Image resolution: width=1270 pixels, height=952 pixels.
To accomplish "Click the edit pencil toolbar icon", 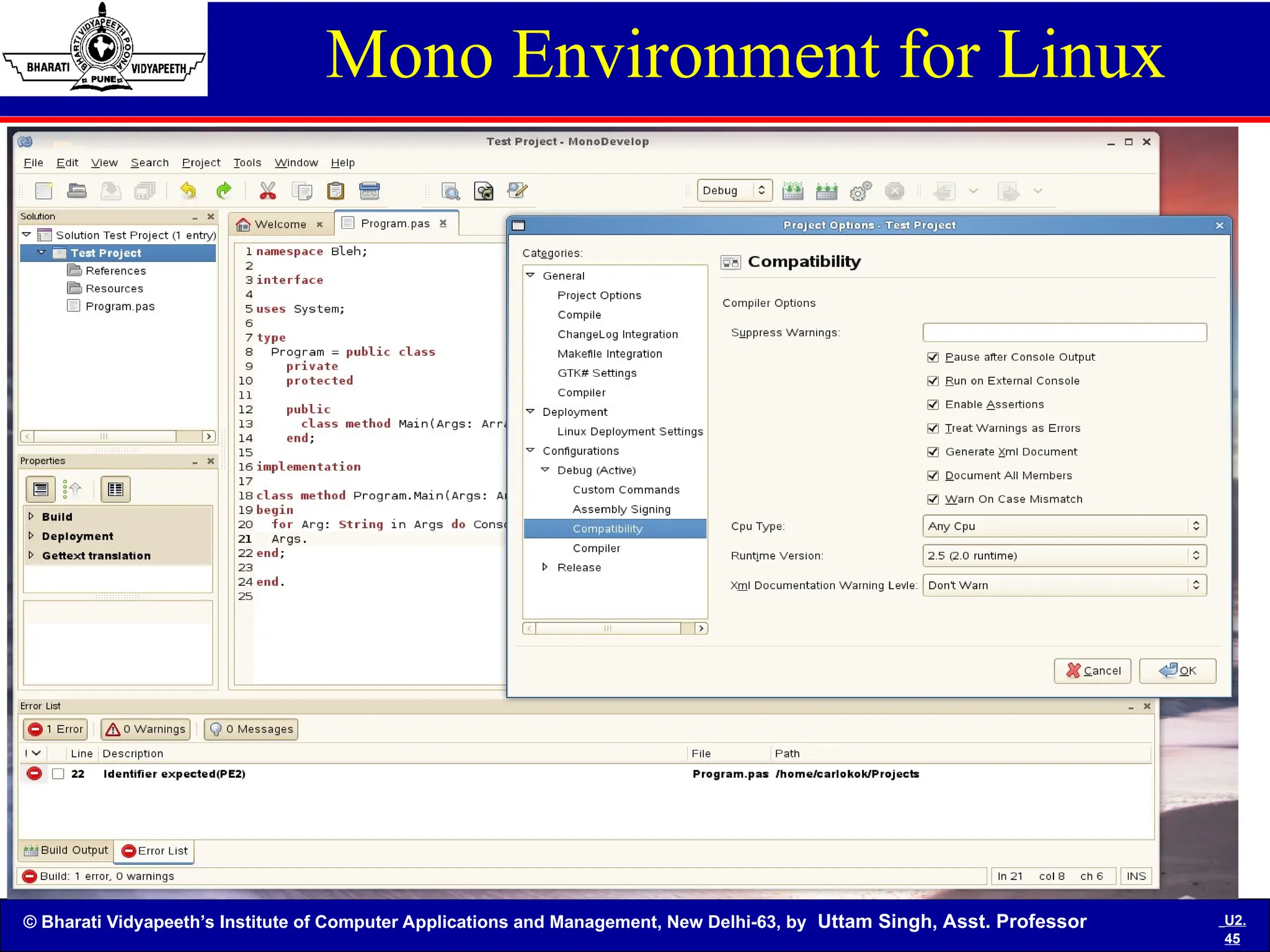I will tap(517, 191).
